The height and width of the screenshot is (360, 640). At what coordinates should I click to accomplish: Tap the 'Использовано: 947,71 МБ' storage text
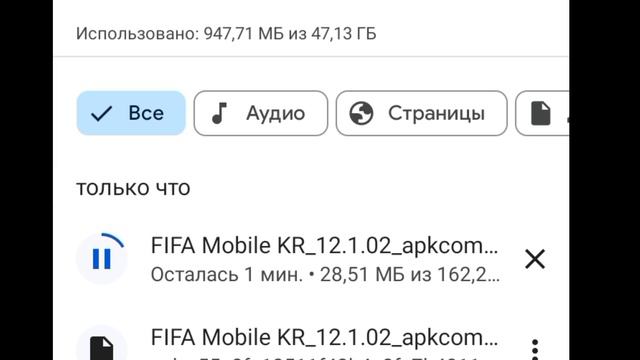click(x=180, y=33)
